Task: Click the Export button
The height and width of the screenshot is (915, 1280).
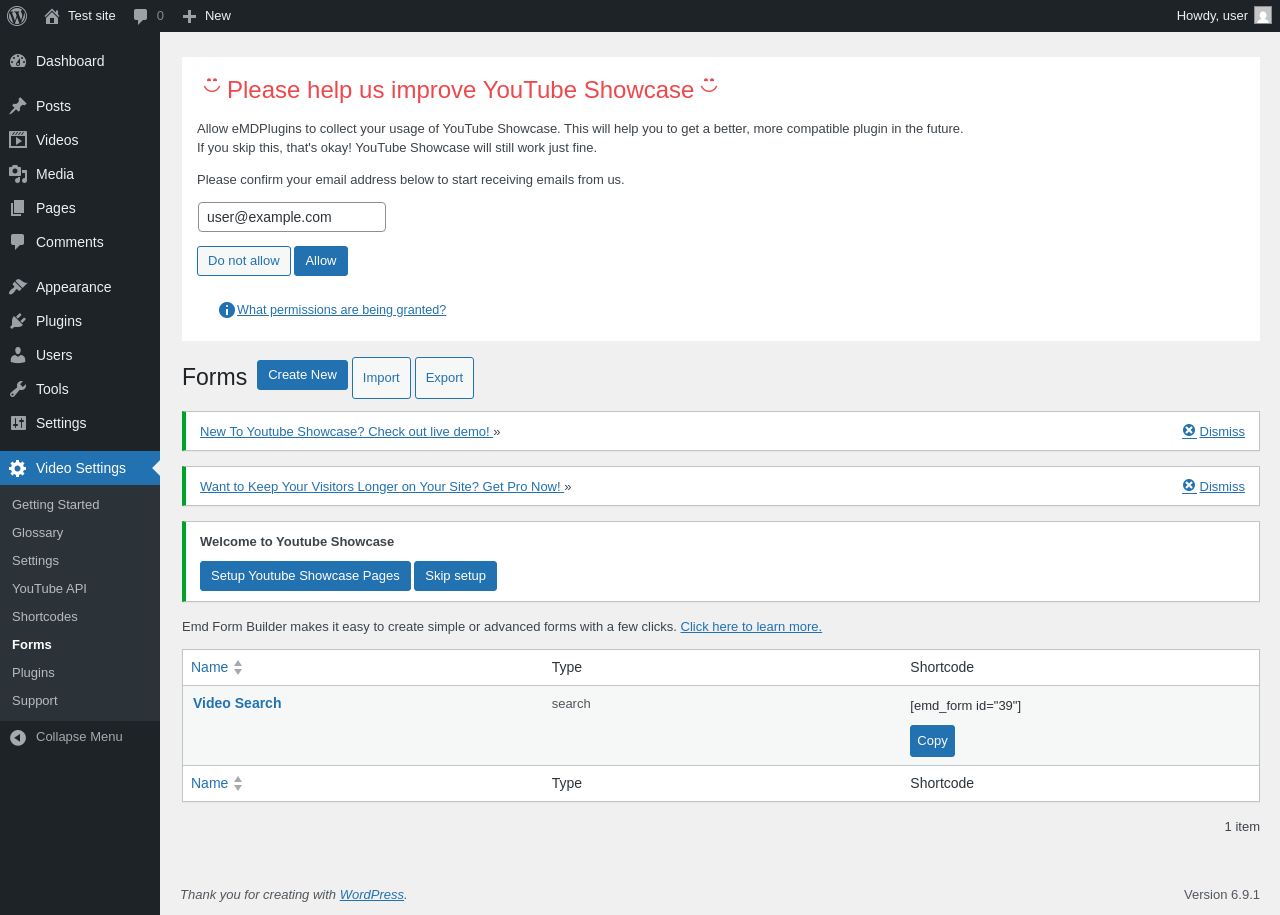Action: [444, 378]
